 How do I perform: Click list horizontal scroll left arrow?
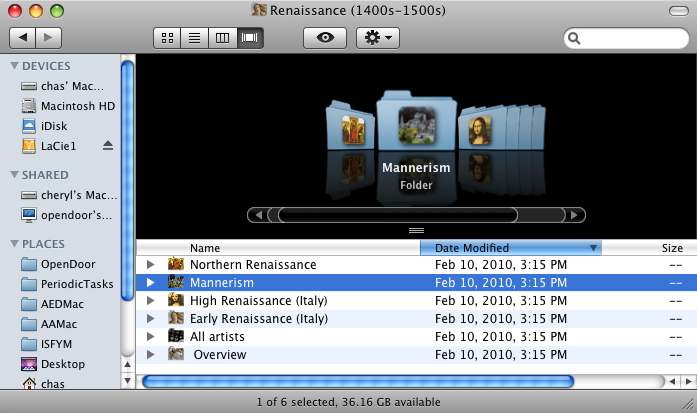[x=672, y=381]
